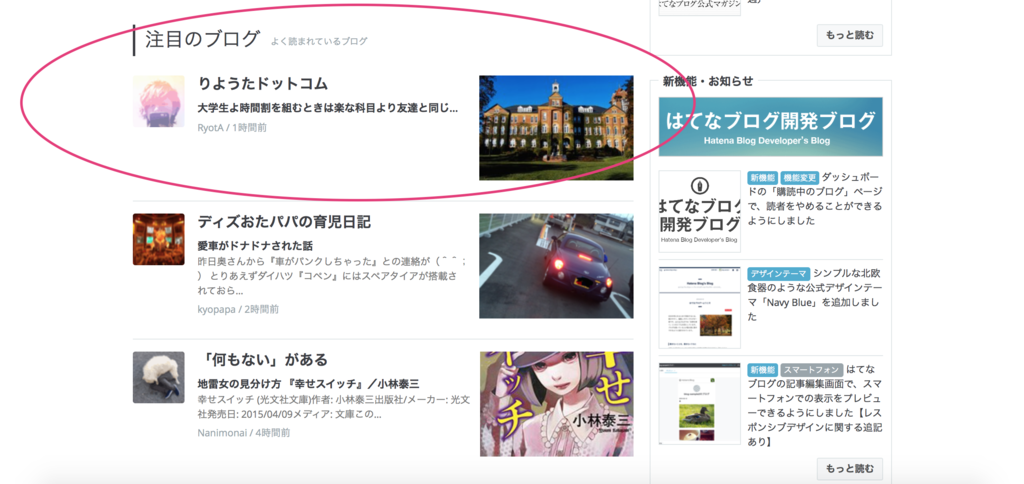Open article 大学生よ時間割を組むときは

click(328, 108)
